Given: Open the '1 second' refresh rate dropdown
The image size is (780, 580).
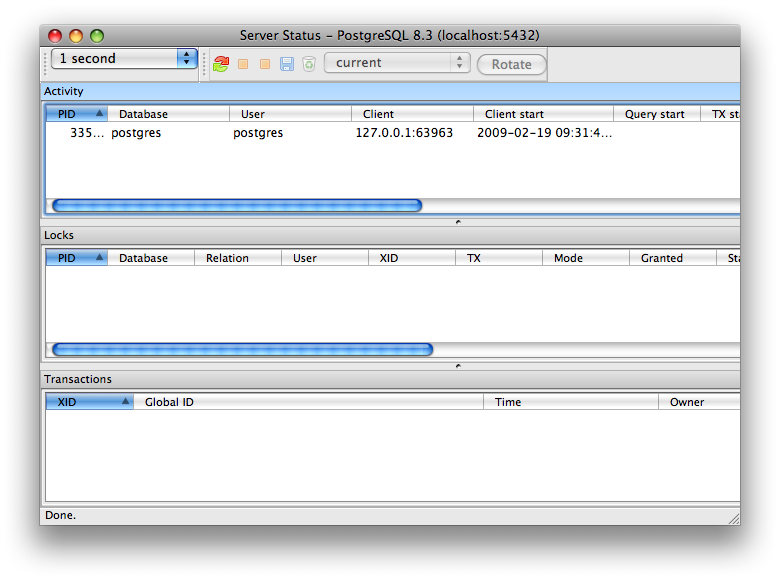Looking at the screenshot, I should (x=124, y=59).
